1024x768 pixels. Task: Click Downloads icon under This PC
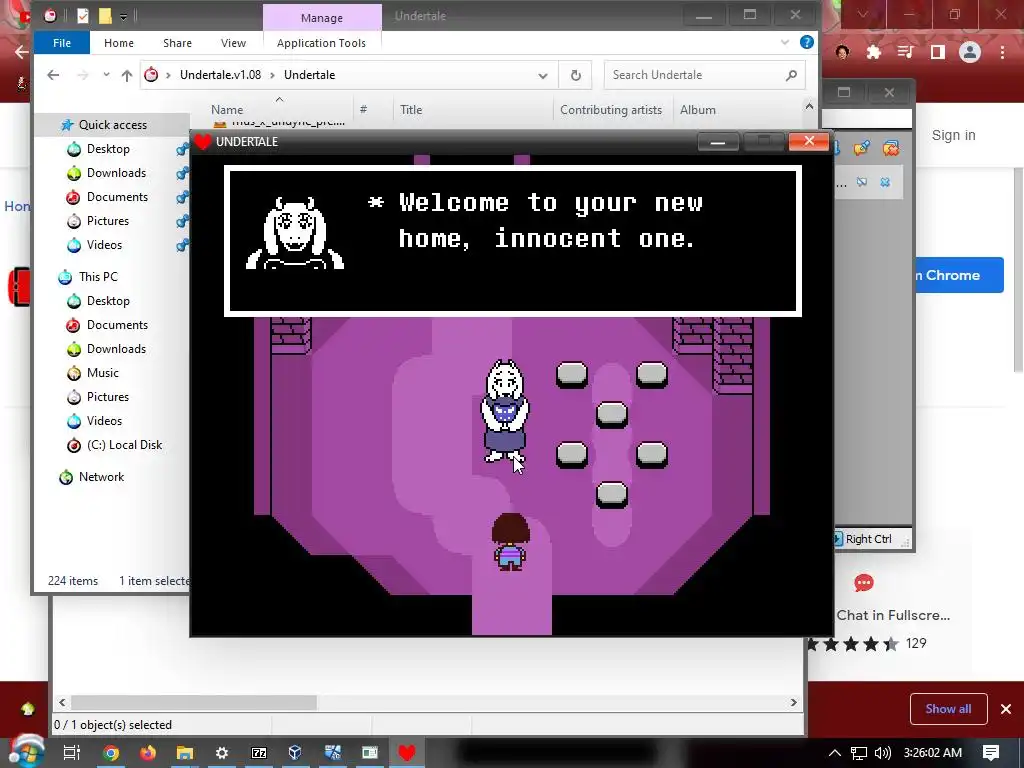pyautogui.click(x=74, y=349)
